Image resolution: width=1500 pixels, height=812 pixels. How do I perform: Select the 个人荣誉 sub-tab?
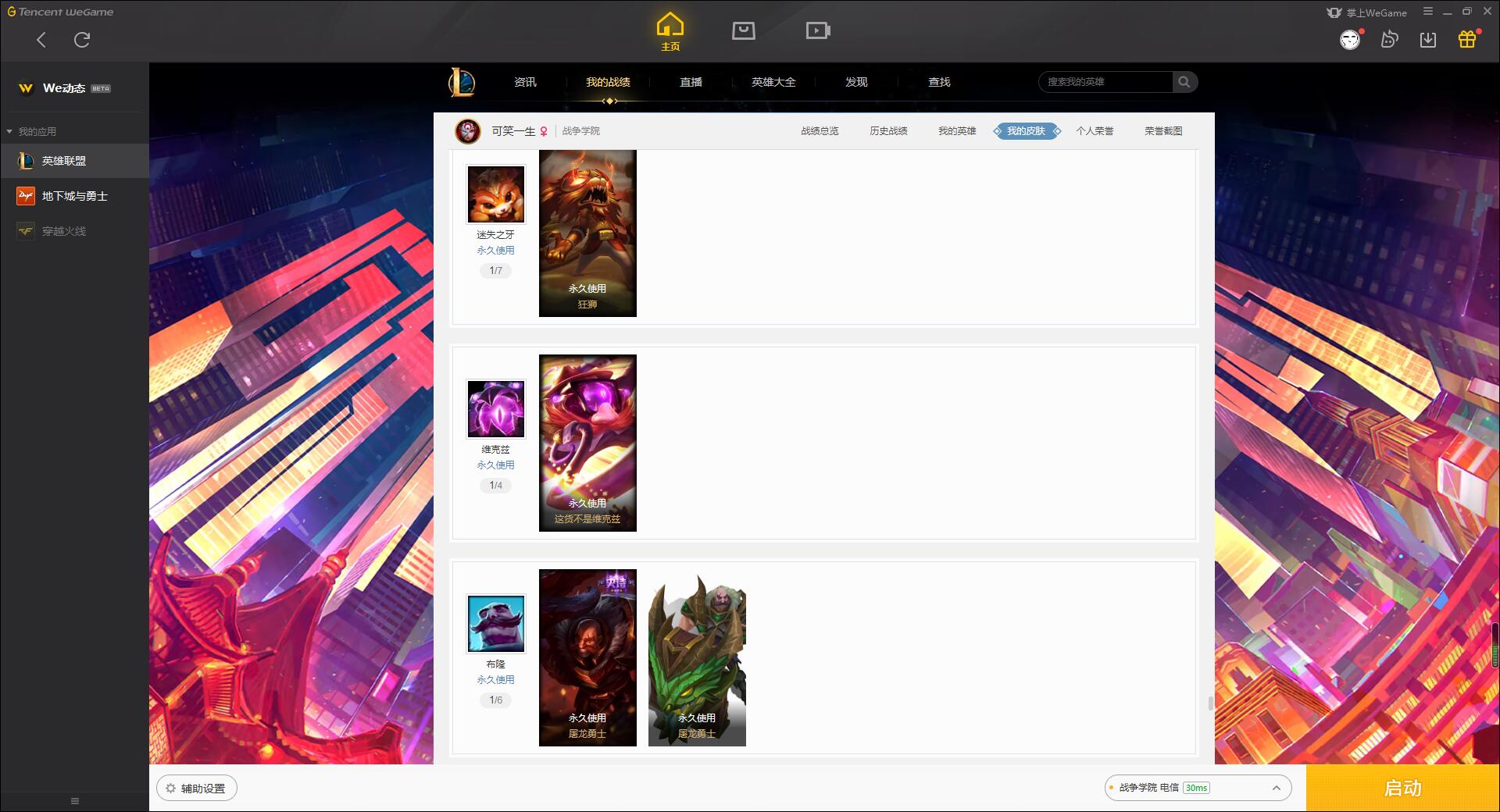coord(1095,131)
